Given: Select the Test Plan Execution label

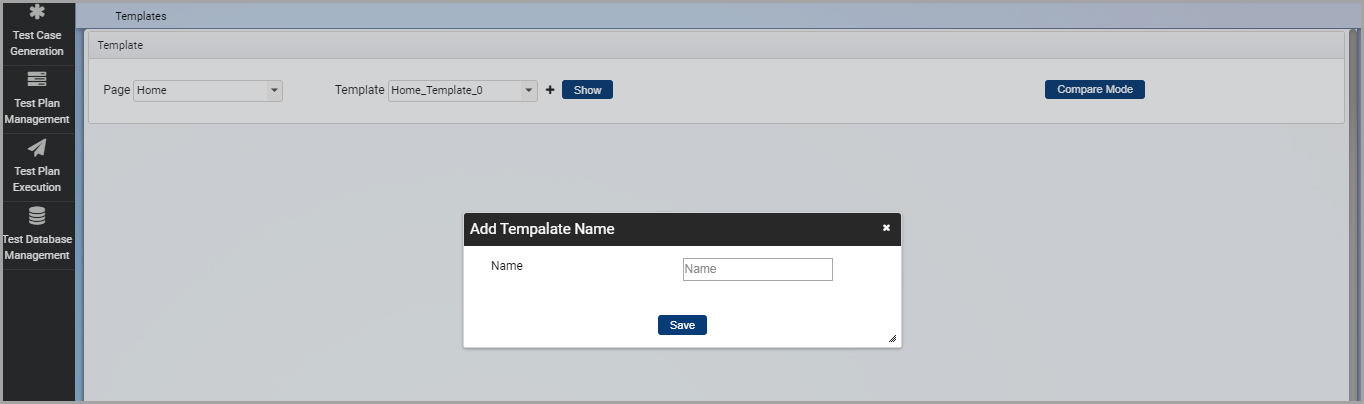Looking at the screenshot, I should click(37, 179).
